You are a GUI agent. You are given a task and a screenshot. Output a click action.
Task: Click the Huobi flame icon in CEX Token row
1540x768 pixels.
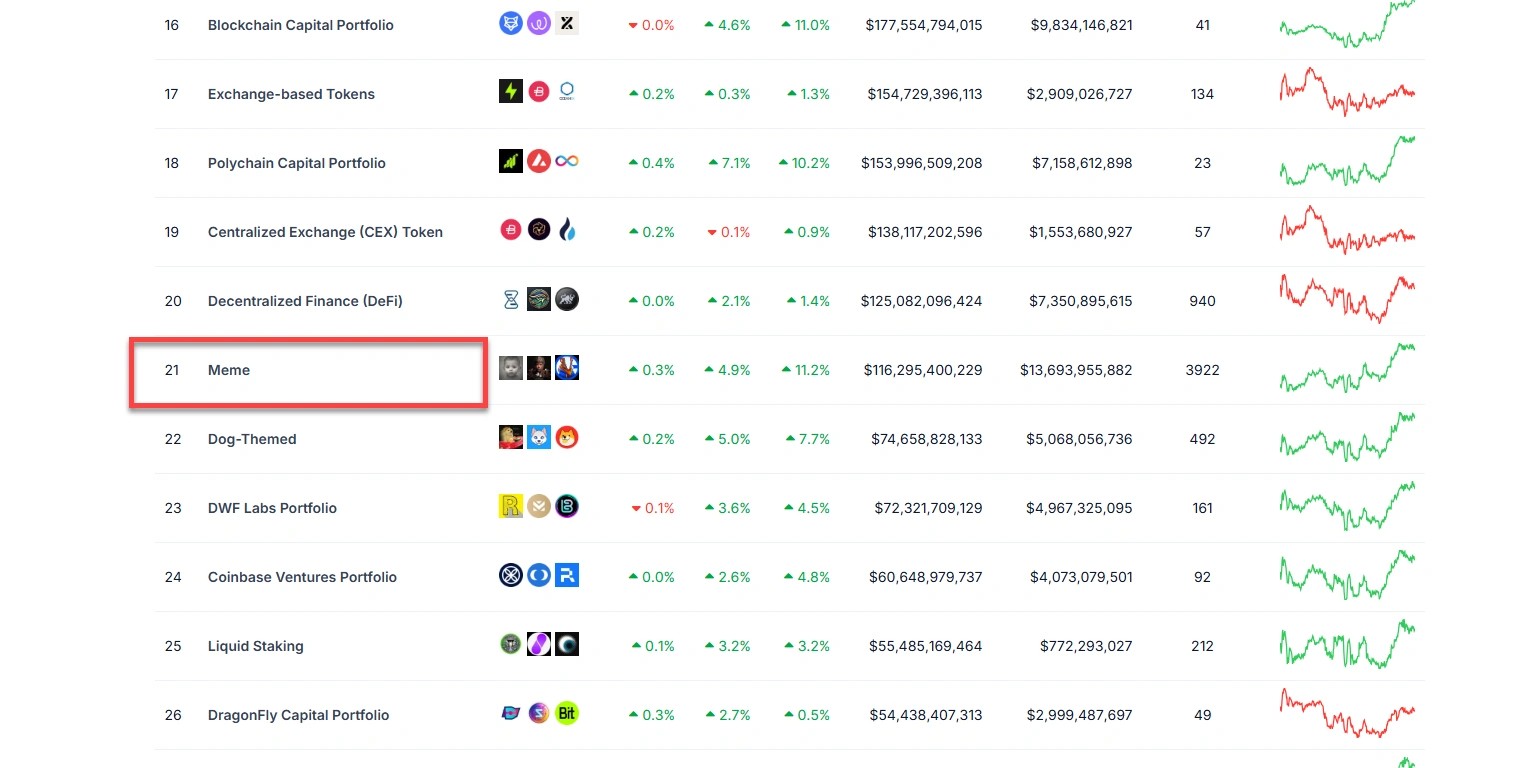click(x=567, y=231)
